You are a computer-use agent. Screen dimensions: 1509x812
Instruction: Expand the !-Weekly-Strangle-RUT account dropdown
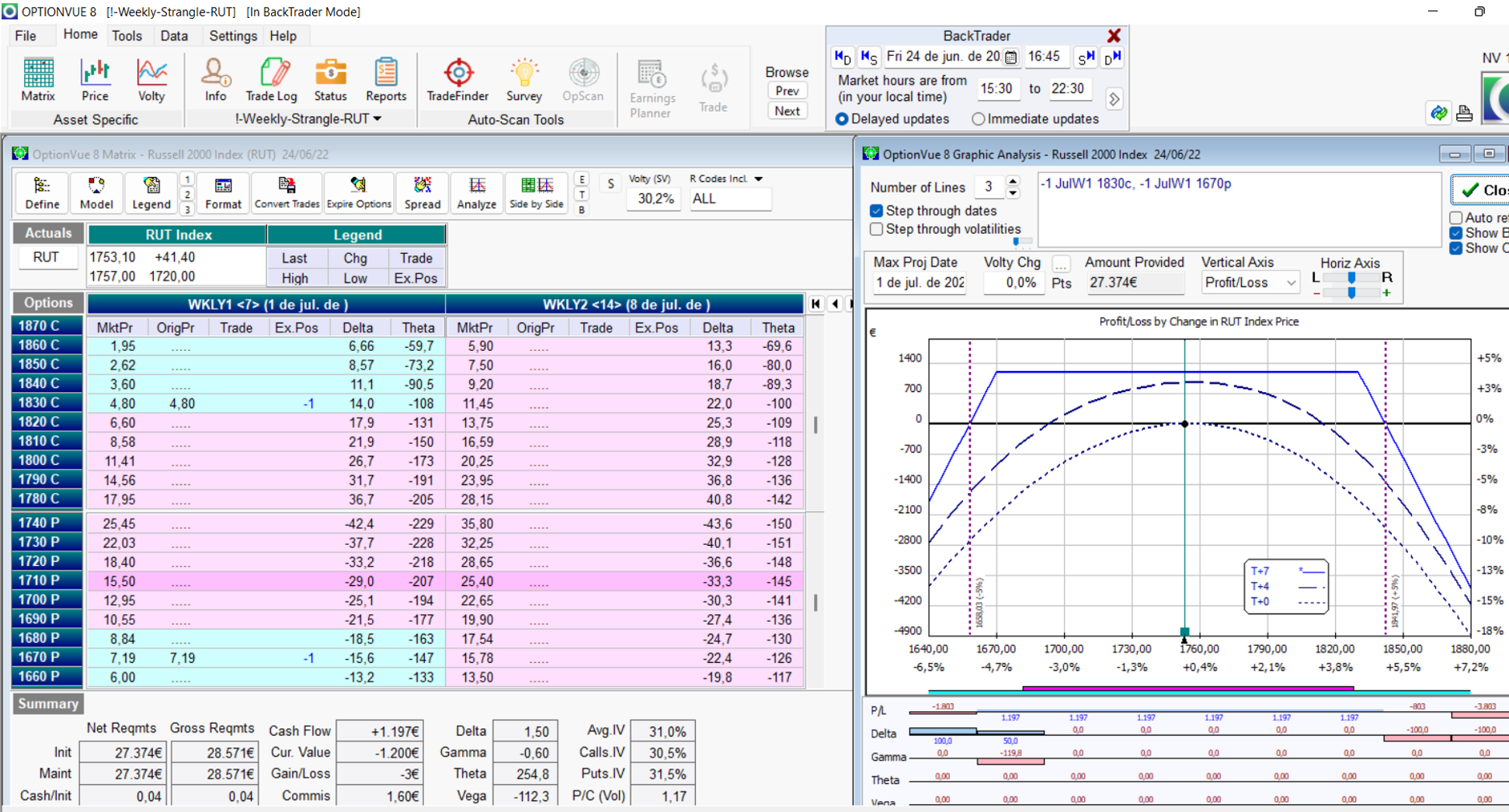click(x=377, y=119)
